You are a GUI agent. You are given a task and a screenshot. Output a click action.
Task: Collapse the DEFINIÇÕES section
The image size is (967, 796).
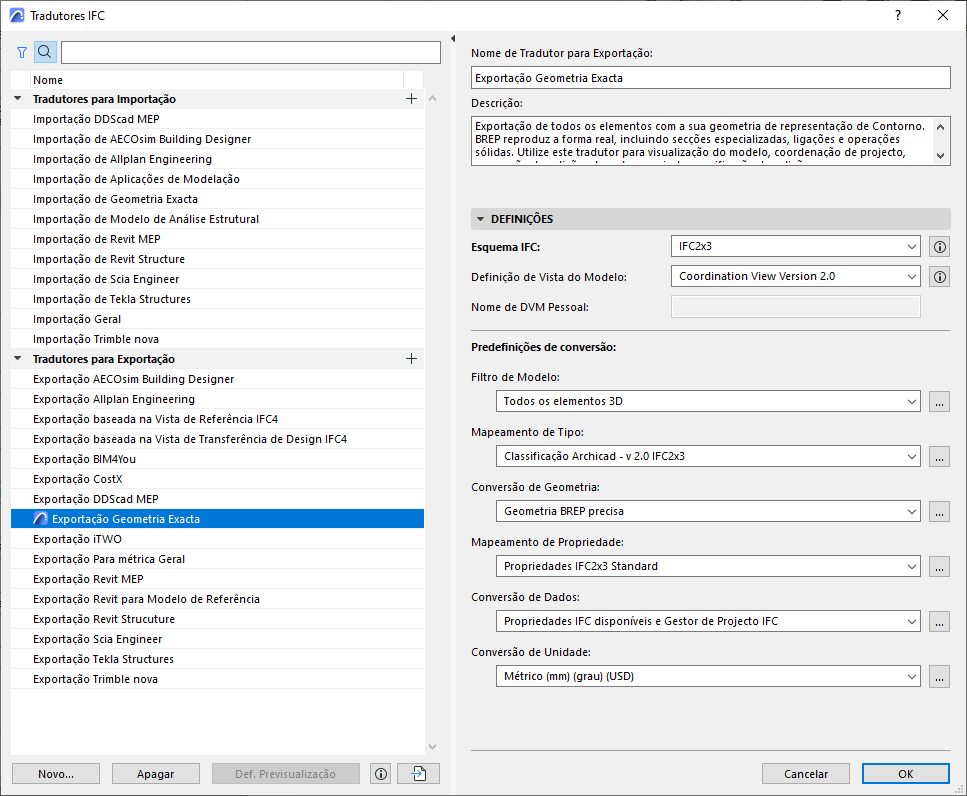(x=481, y=219)
